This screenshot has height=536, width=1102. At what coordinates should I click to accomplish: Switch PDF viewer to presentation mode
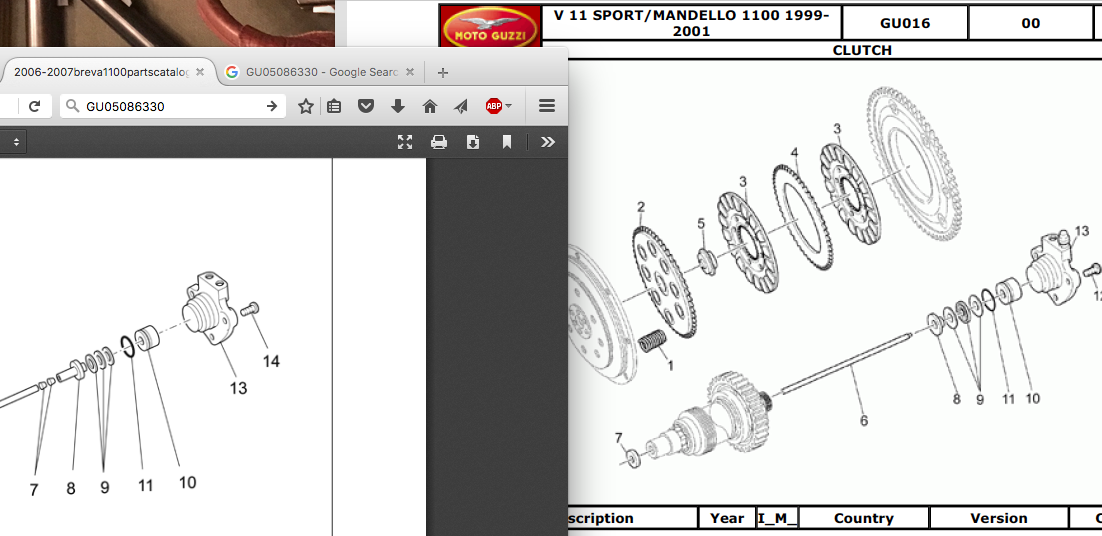[405, 142]
